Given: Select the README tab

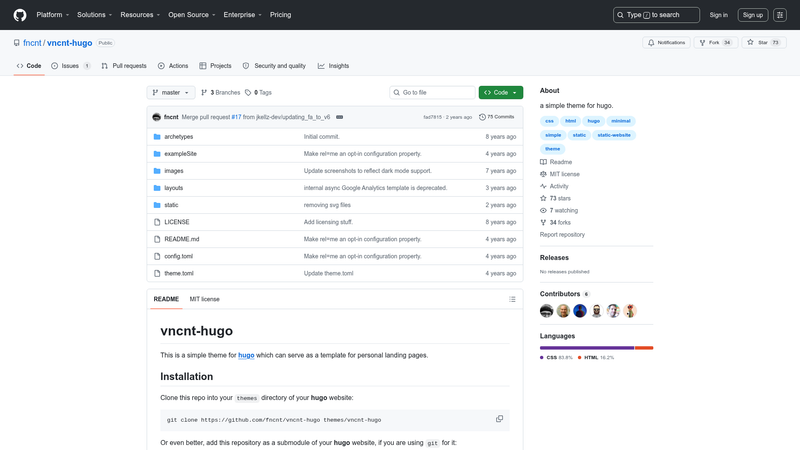Looking at the screenshot, I should pyautogui.click(x=166, y=299).
